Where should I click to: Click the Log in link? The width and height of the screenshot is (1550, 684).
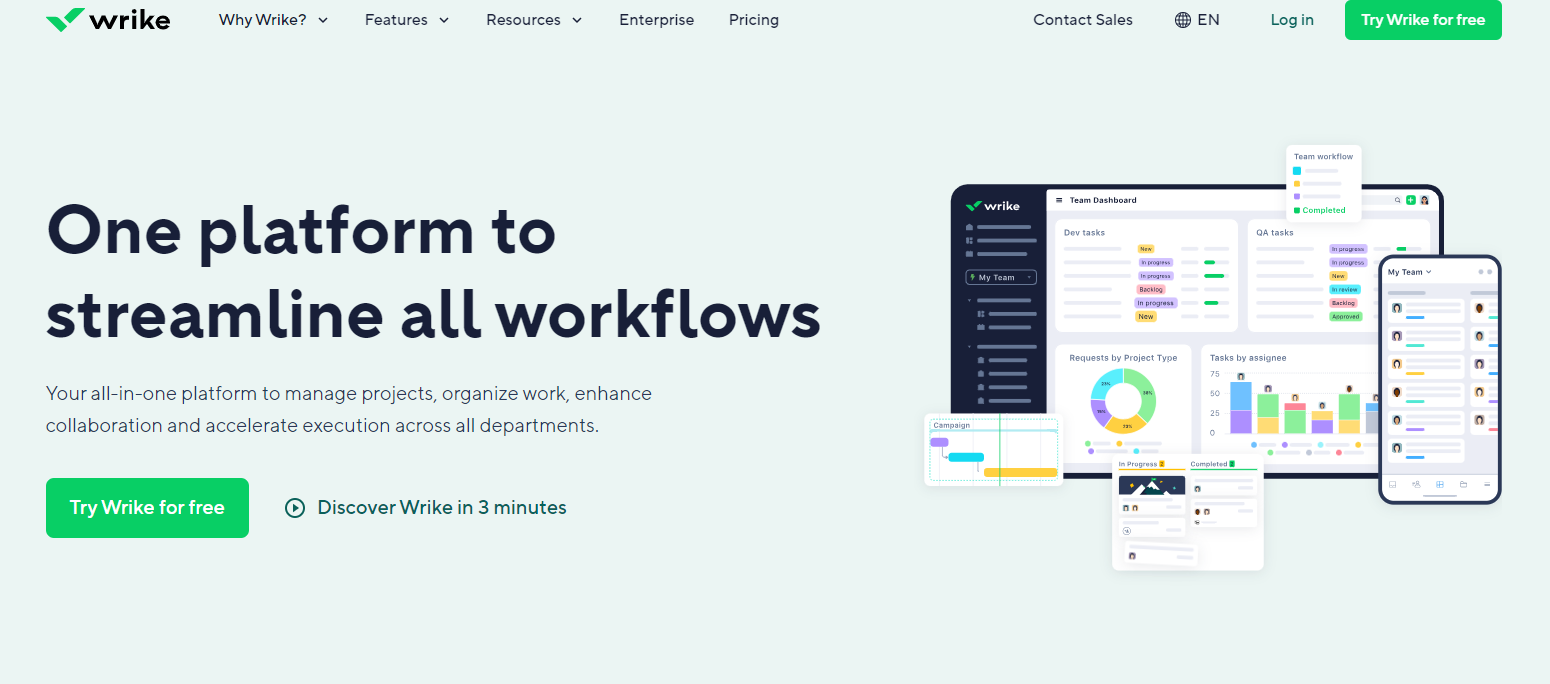[x=1292, y=20]
